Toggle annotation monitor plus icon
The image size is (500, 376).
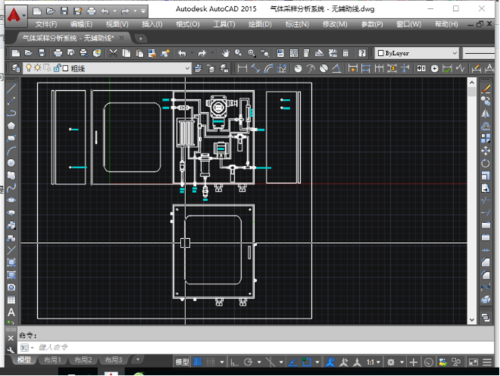[x=414, y=362]
